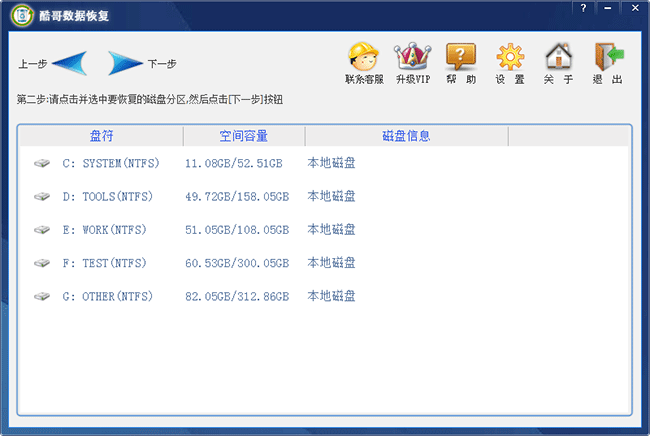Click capacity 51.05GB/108.05GB
This screenshot has height=436, width=650.
(237, 230)
